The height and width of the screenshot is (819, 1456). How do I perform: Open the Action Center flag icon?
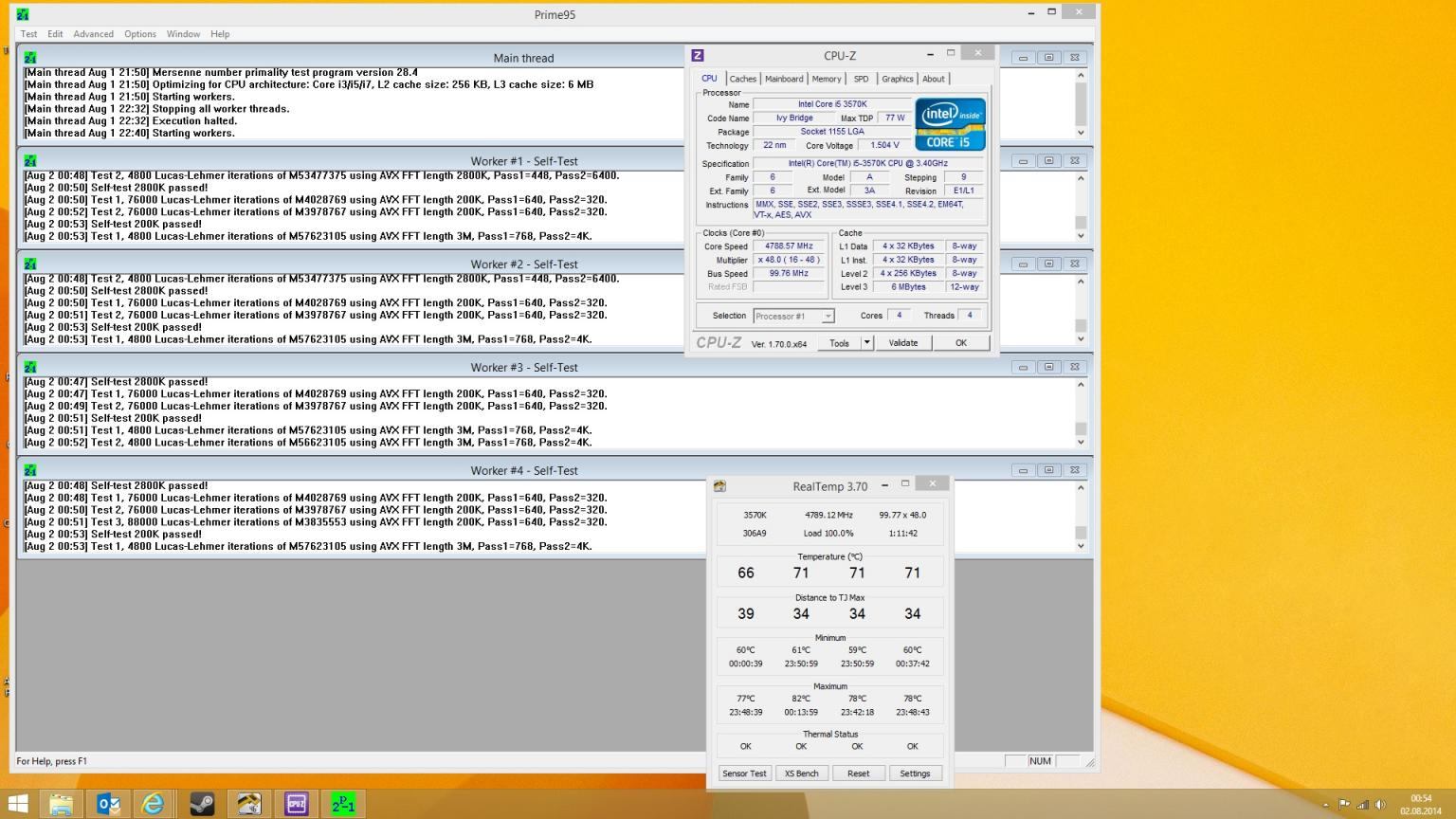point(1344,805)
